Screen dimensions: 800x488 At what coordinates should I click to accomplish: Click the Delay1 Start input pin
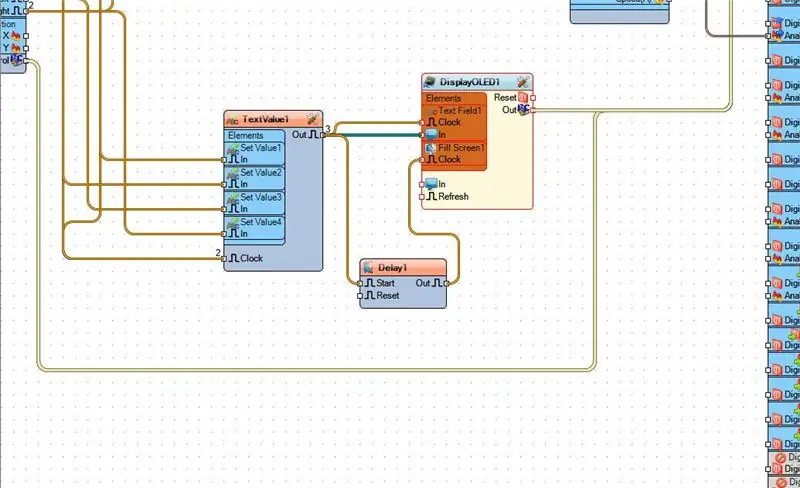point(360,283)
